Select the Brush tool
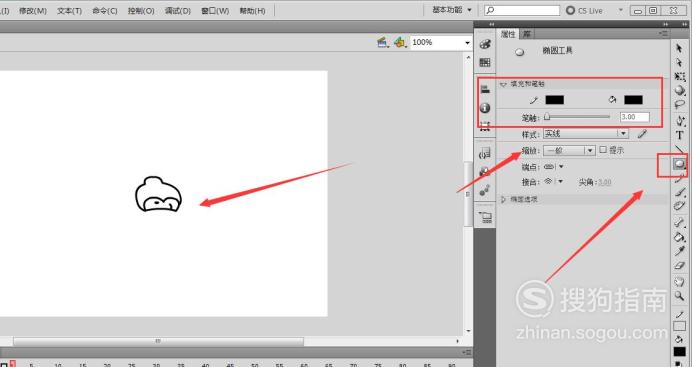The width and height of the screenshot is (692, 367). coord(680,192)
